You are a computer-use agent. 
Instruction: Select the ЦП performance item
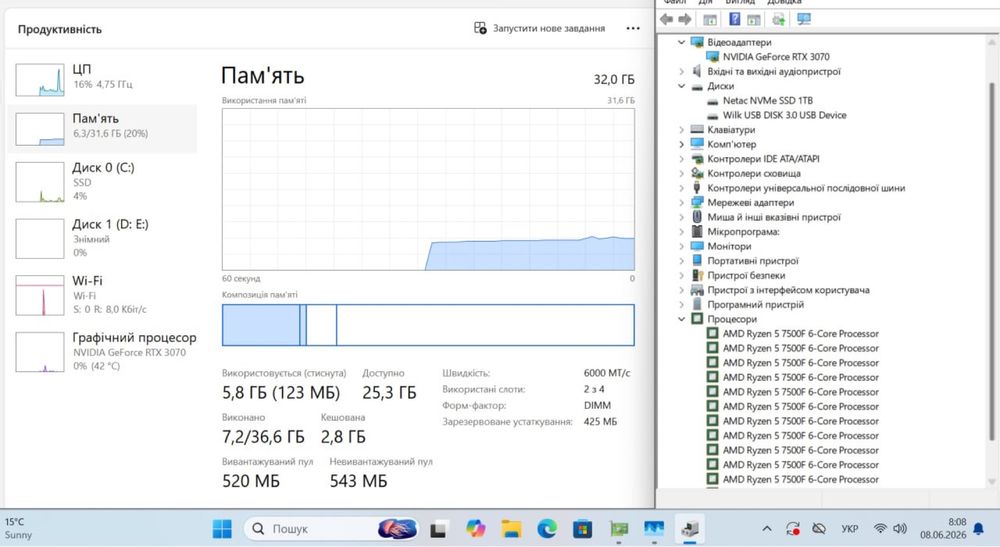(x=102, y=78)
